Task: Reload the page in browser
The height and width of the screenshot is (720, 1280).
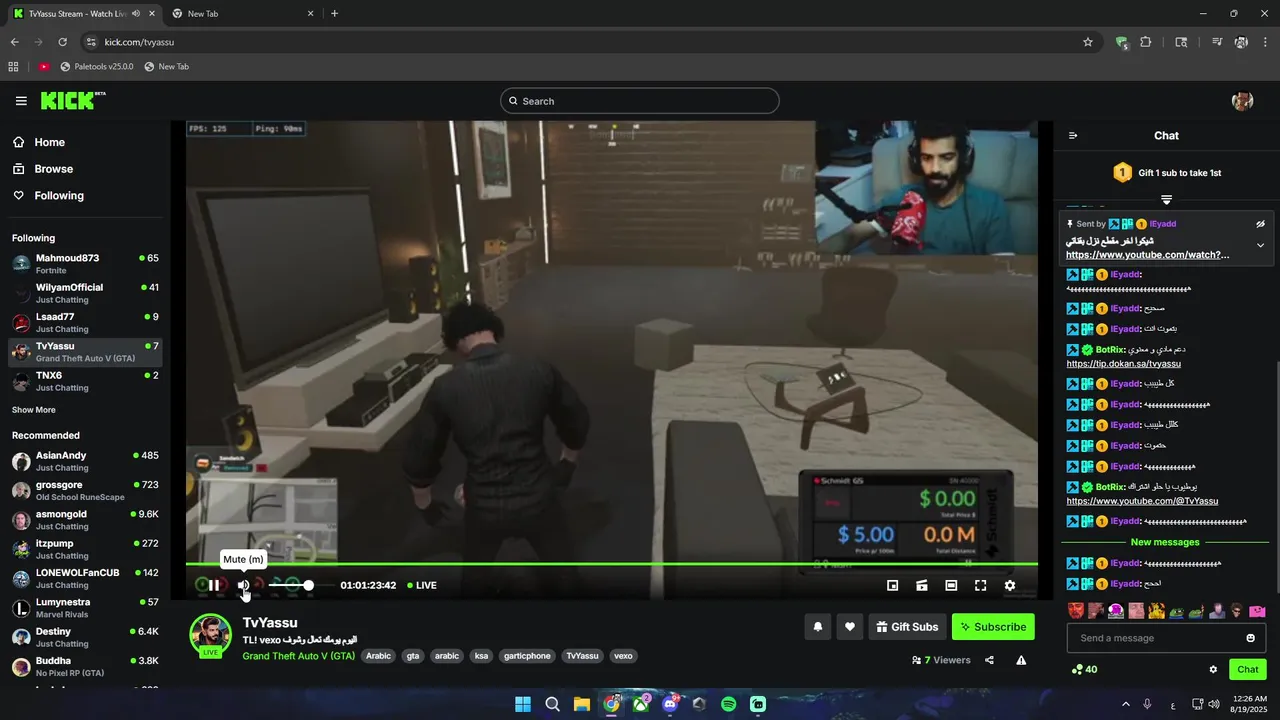Action: click(x=62, y=42)
